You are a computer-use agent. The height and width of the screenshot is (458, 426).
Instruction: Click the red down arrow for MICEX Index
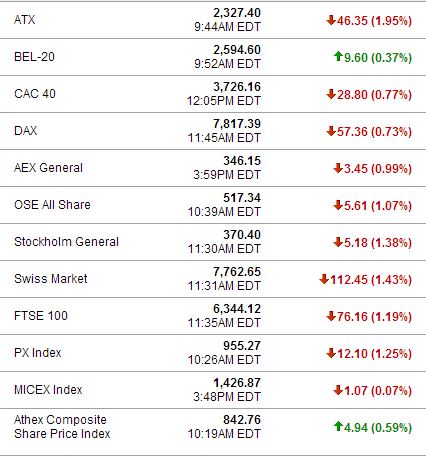coord(338,390)
